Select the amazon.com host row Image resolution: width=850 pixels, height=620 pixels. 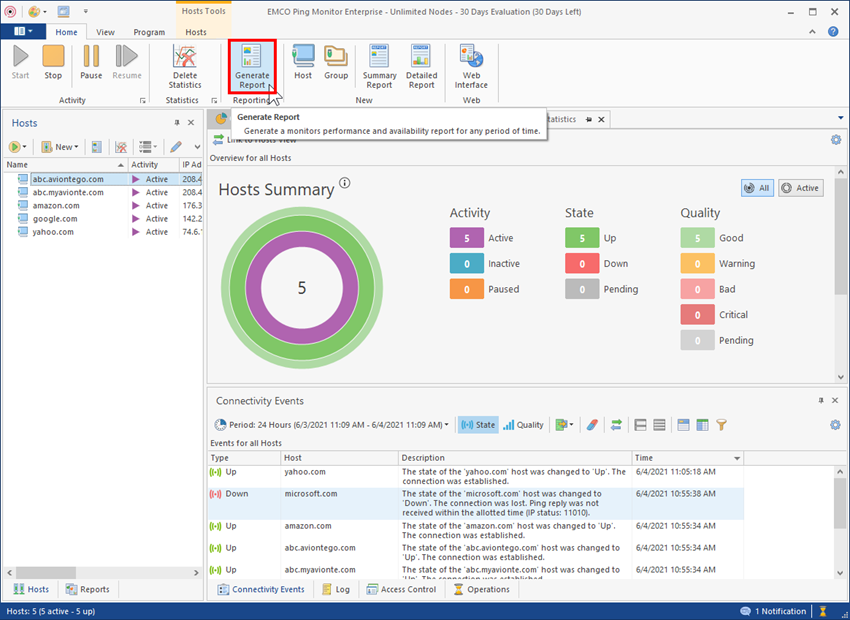click(x=103, y=205)
